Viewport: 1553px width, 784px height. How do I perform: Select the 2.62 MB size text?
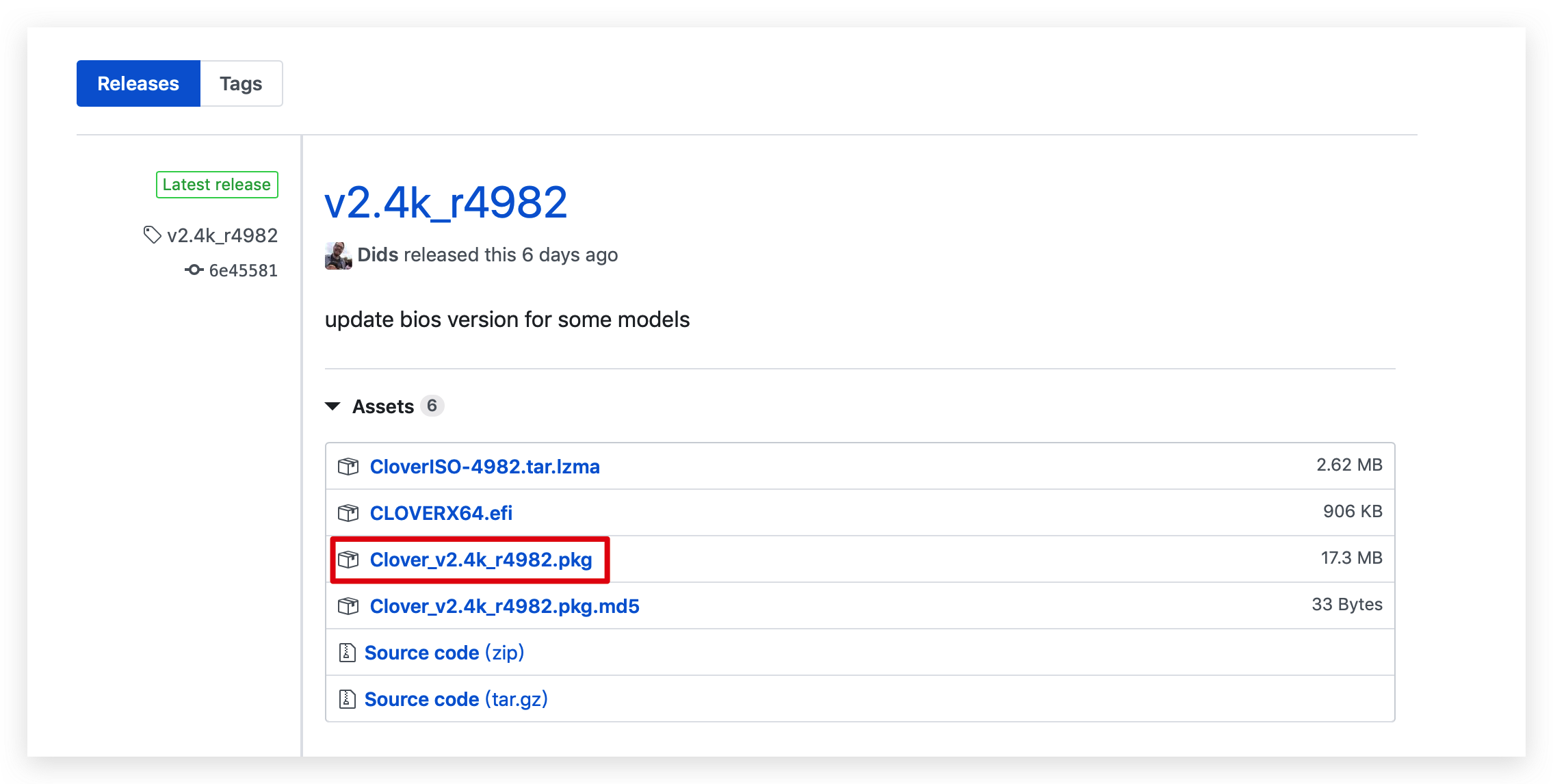(x=1349, y=465)
